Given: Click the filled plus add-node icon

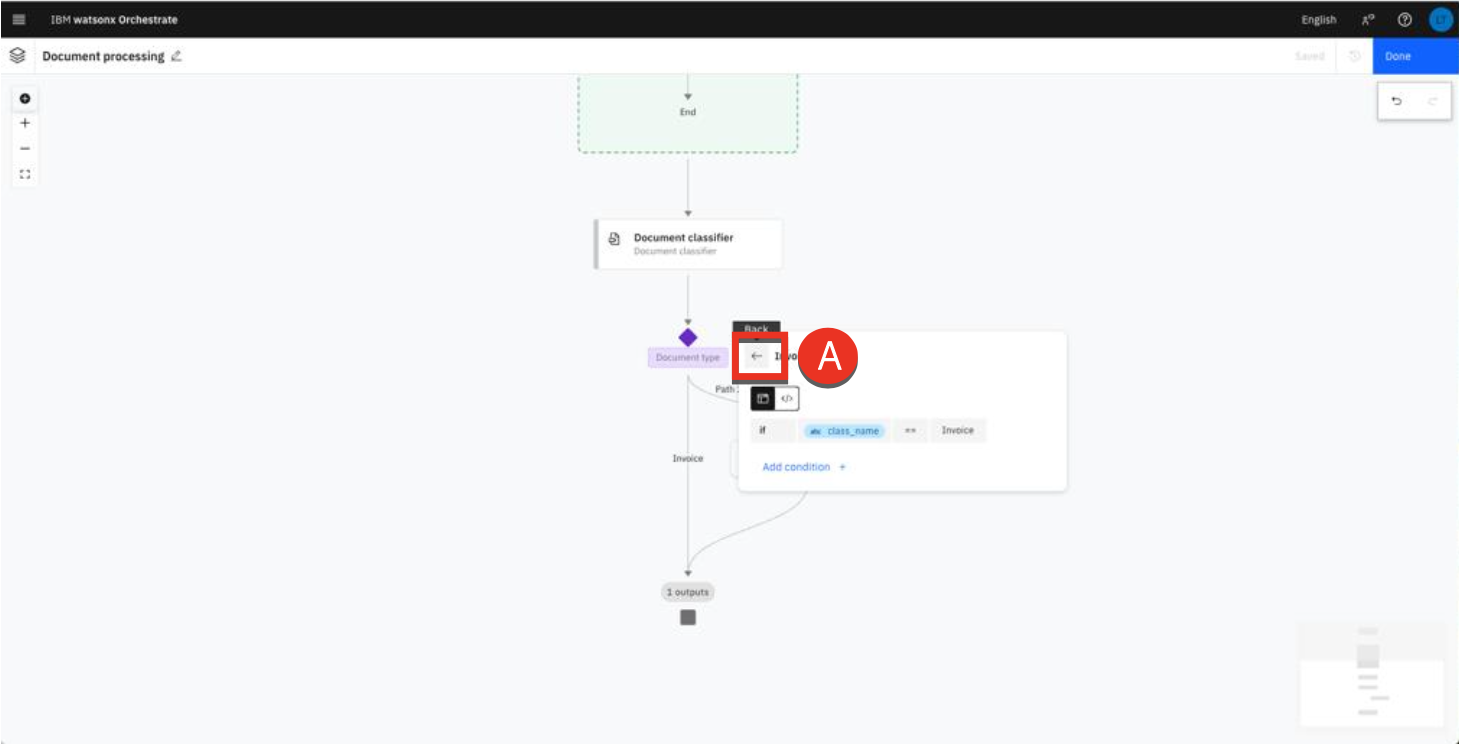Looking at the screenshot, I should [x=25, y=98].
